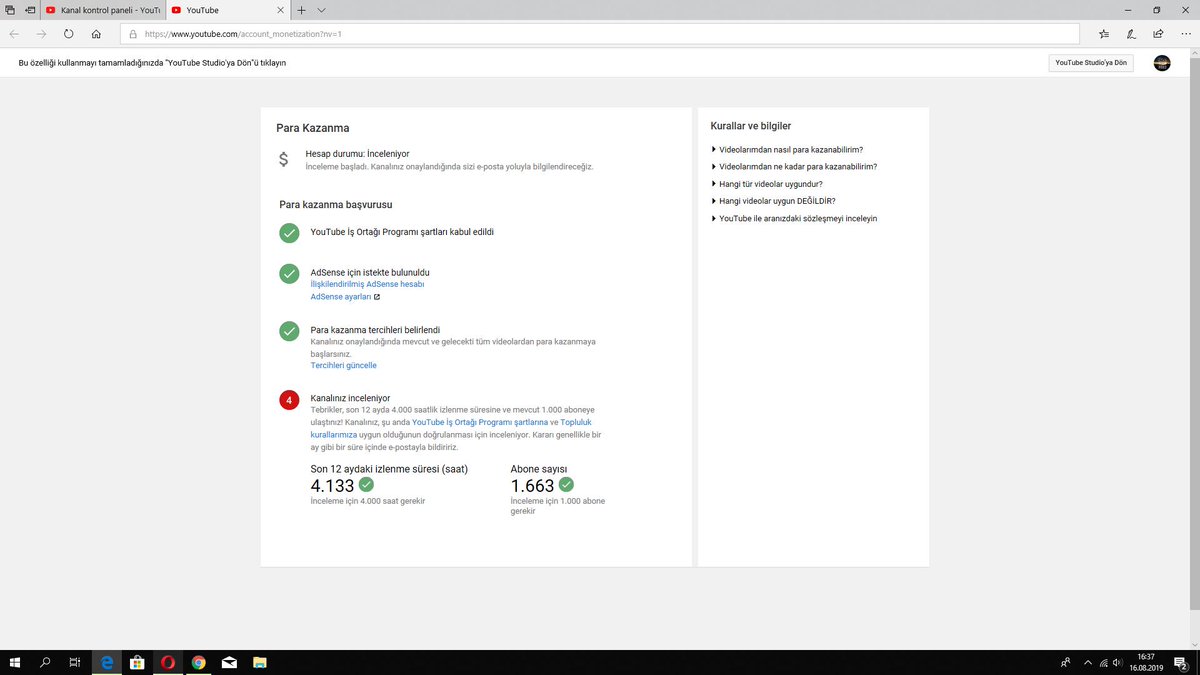Image resolution: width=1200 pixels, height=675 pixels.
Task: Open the Favorites hub
Action: (x=1103, y=33)
